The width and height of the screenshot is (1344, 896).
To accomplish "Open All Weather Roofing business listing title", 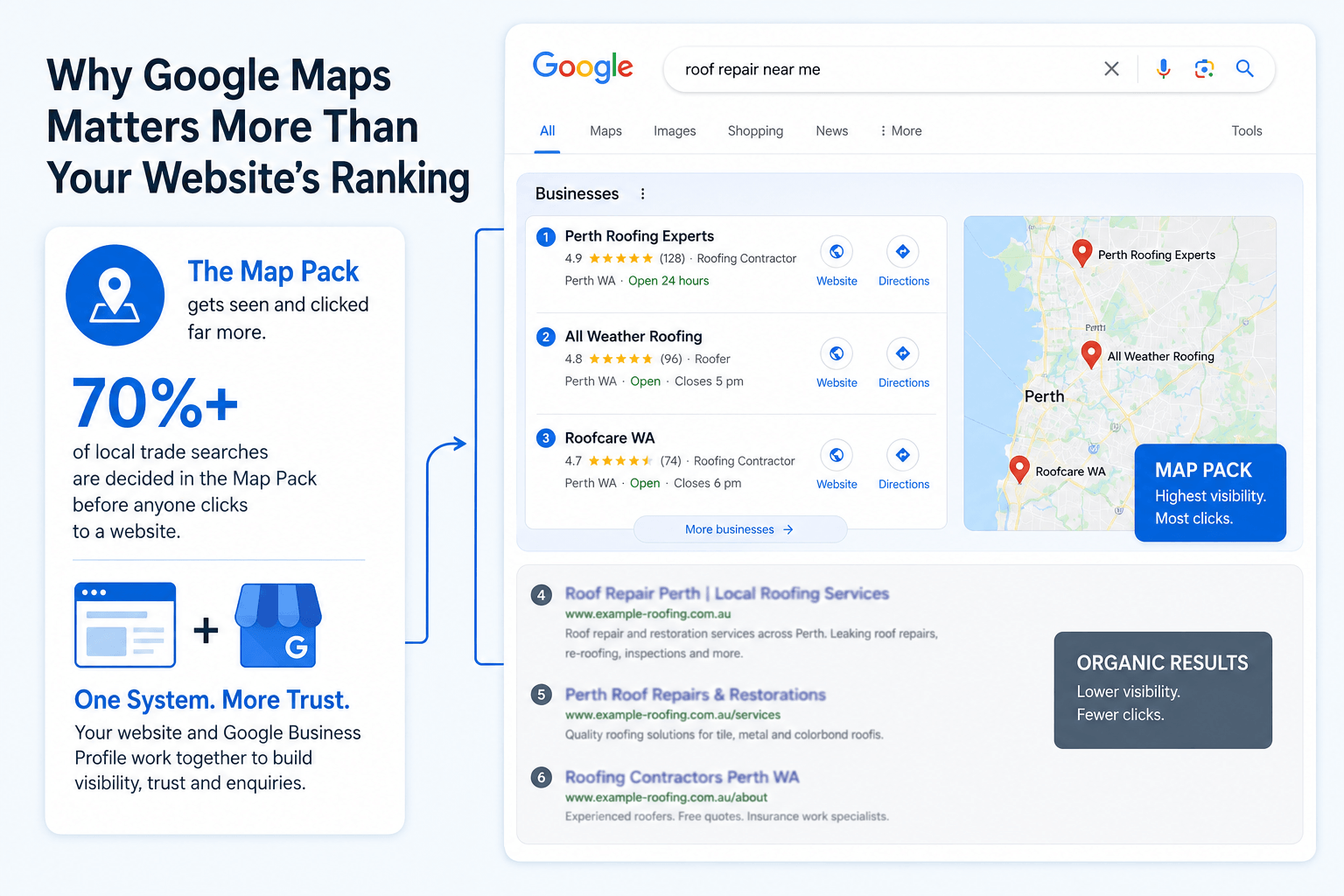I will coord(633,337).
